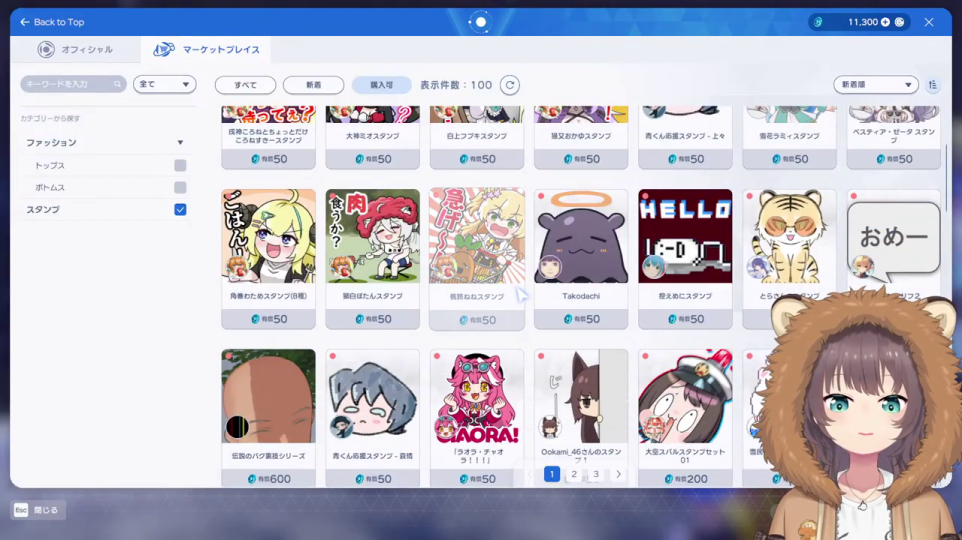The height and width of the screenshot is (540, 962).
Task: Go to next page with the chevron
Action: click(618, 474)
